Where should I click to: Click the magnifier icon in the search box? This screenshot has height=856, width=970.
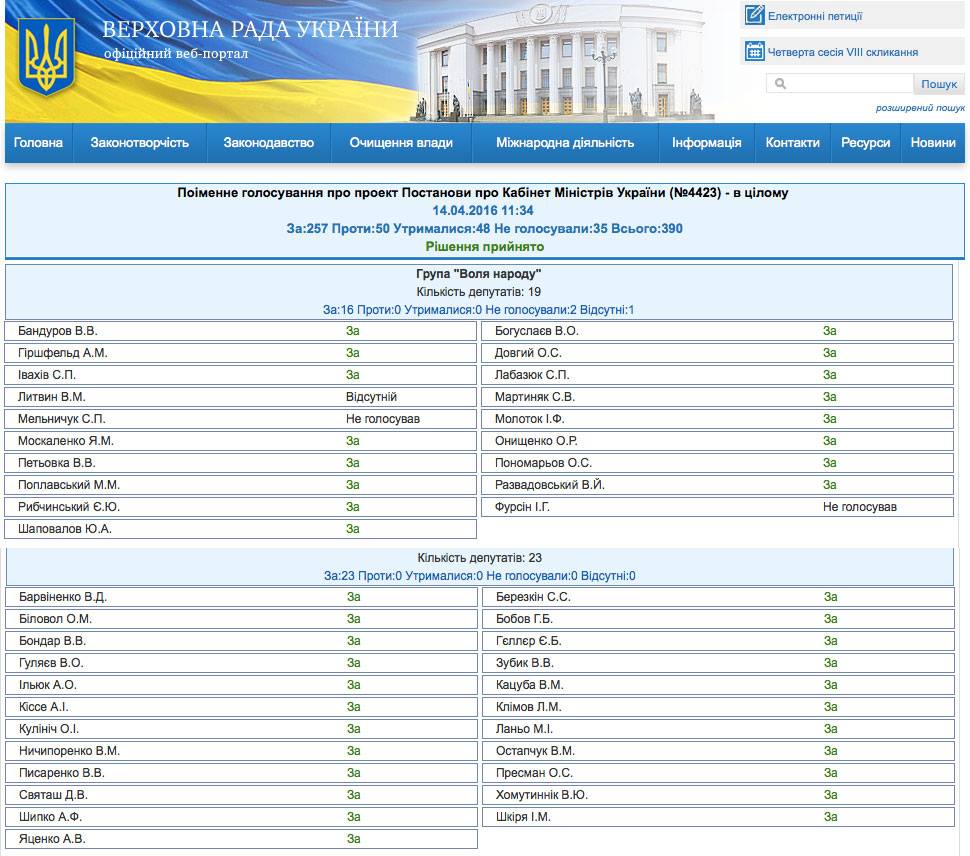pyautogui.click(x=781, y=85)
